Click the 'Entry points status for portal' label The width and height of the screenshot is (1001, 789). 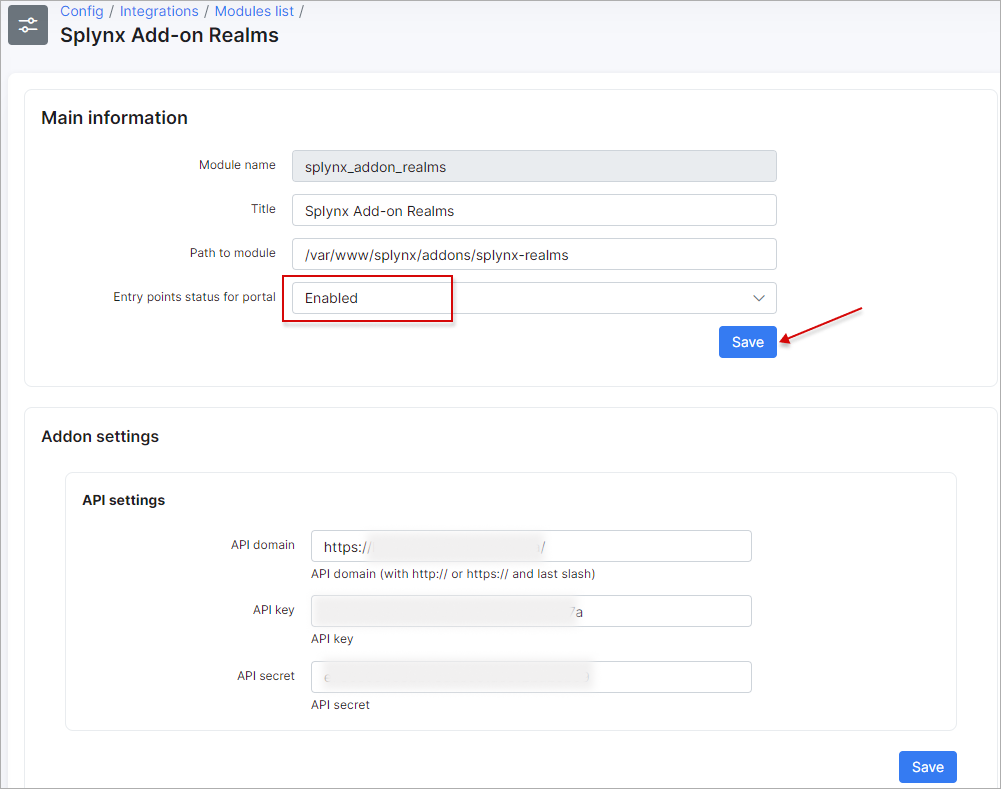click(x=194, y=297)
